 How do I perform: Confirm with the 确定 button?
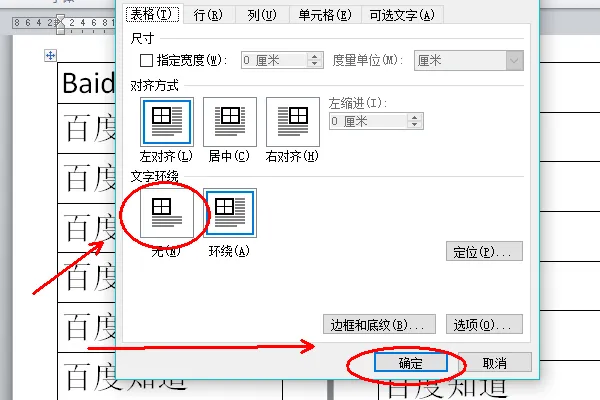(x=411, y=362)
